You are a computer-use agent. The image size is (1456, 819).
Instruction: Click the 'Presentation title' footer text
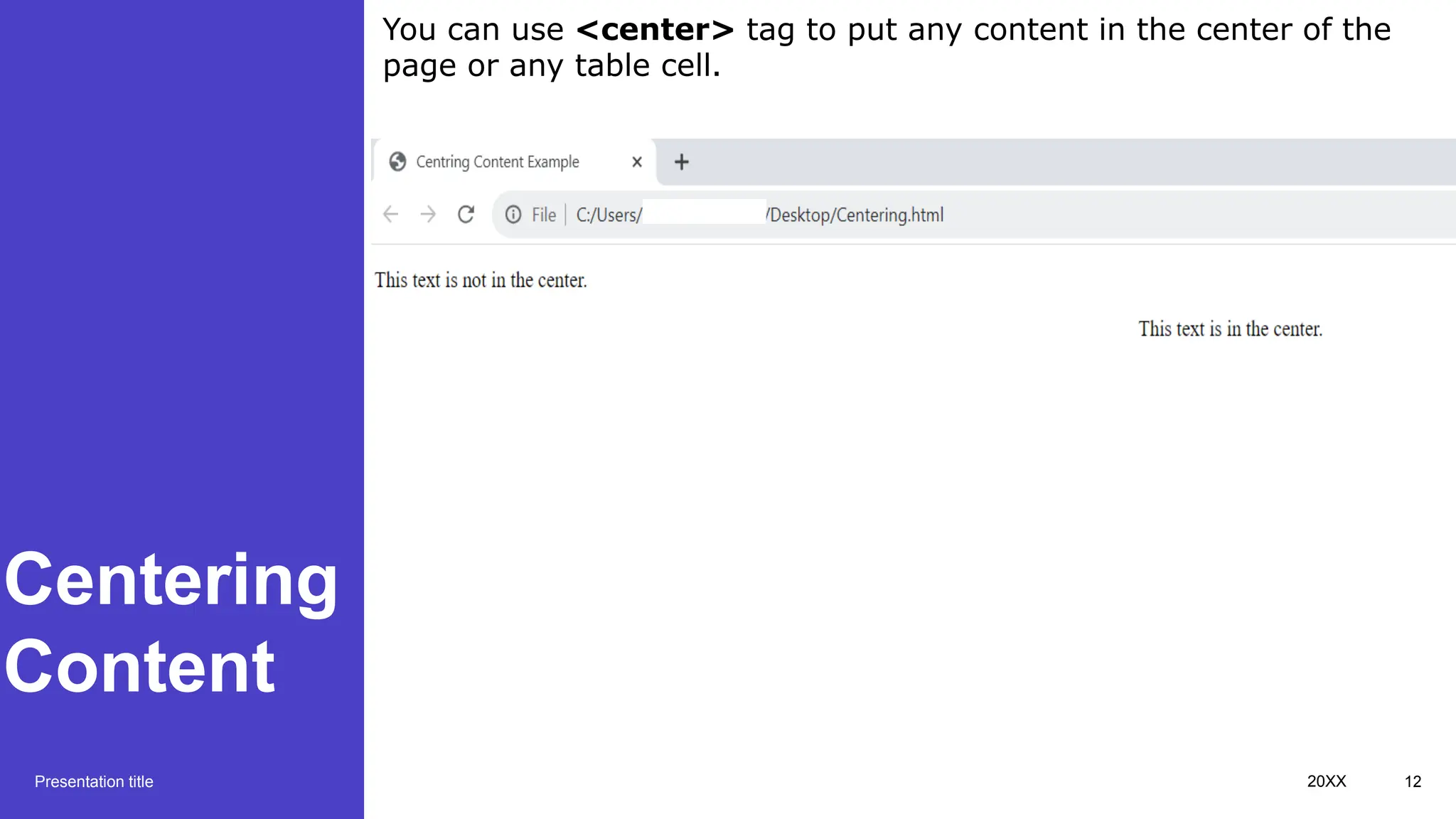click(x=94, y=781)
